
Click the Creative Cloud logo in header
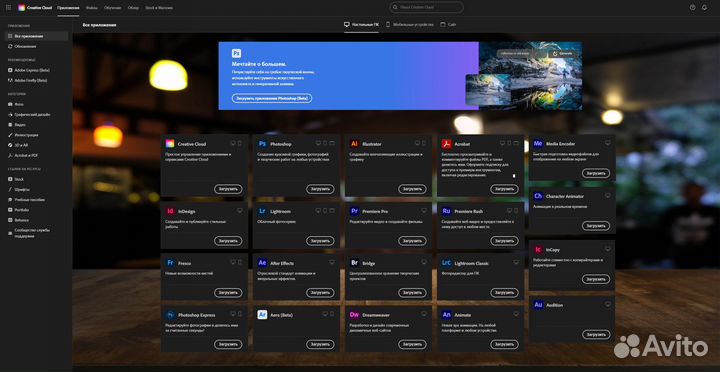point(22,7)
